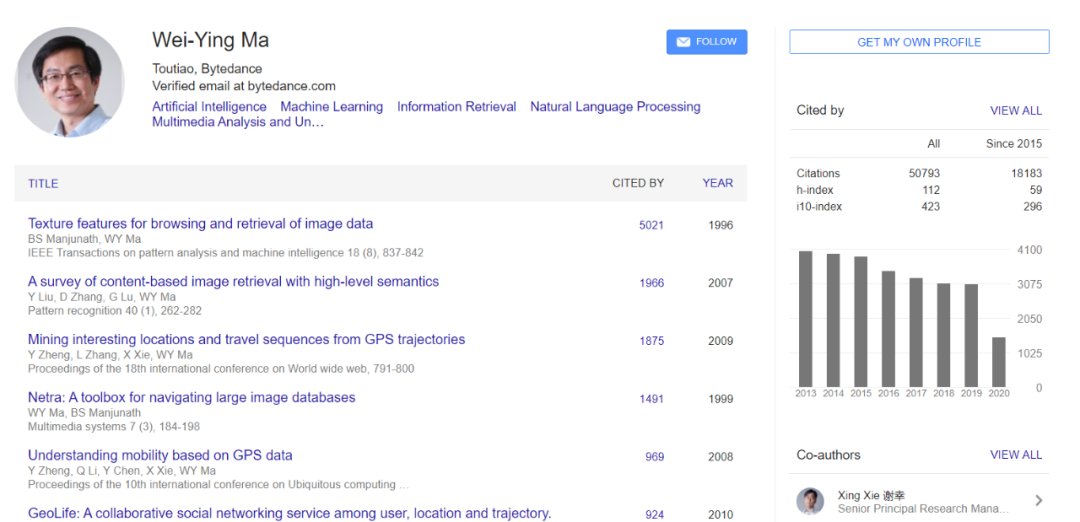This screenshot has height=522, width=1080.
Task: Click 5021 citation count link
Action: coord(651,226)
